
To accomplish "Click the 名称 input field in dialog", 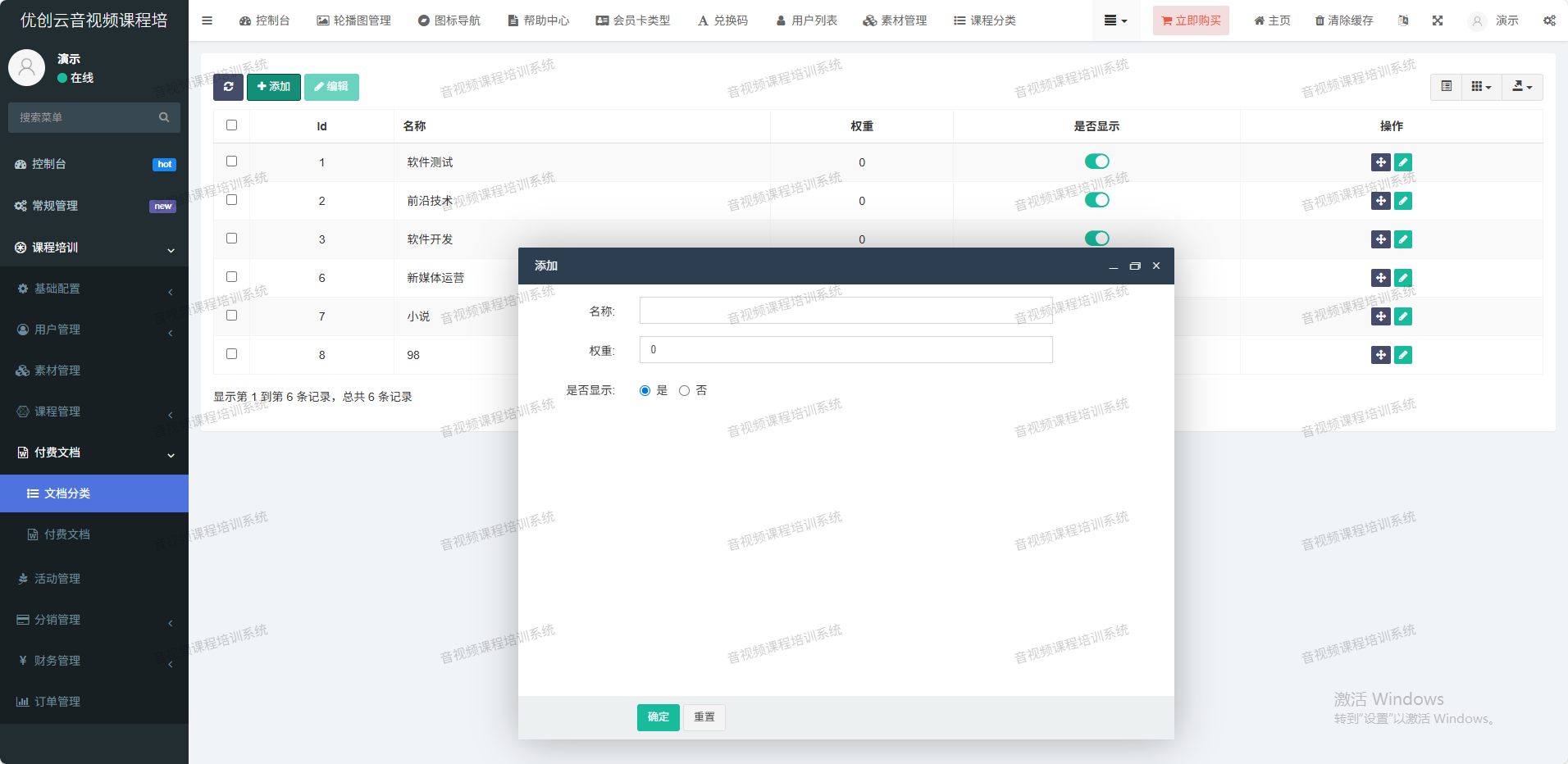I will [x=846, y=311].
